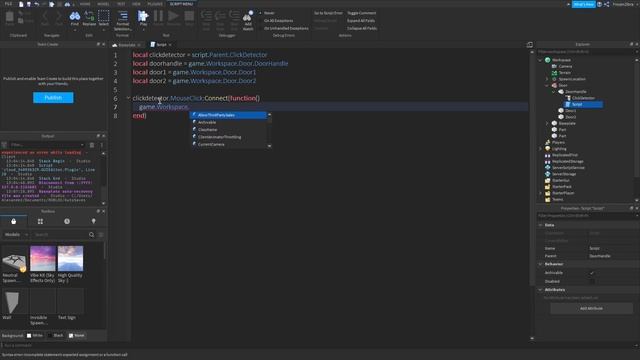
Task: Open Creations lightbulb tab in Toolbox
Action: pyautogui.click(x=93, y=221)
